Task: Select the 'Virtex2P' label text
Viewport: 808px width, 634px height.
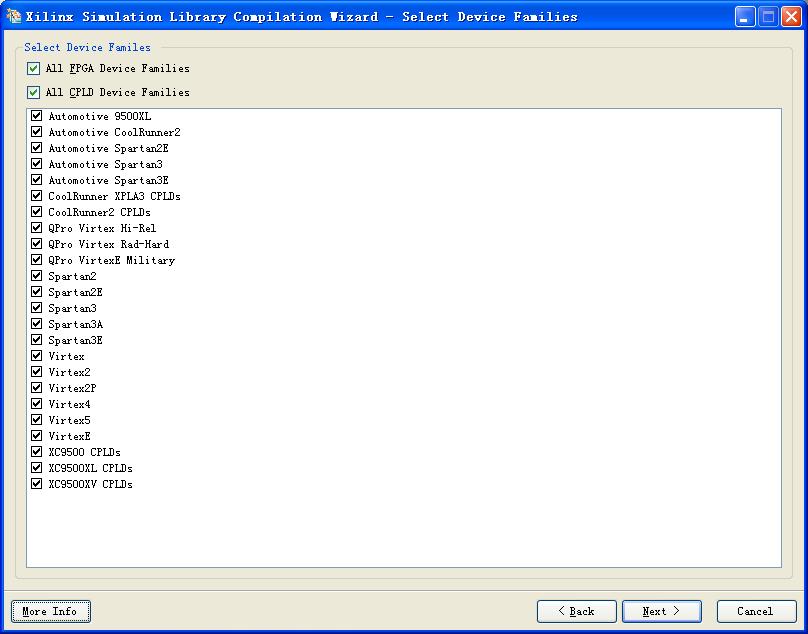Action: (72, 388)
